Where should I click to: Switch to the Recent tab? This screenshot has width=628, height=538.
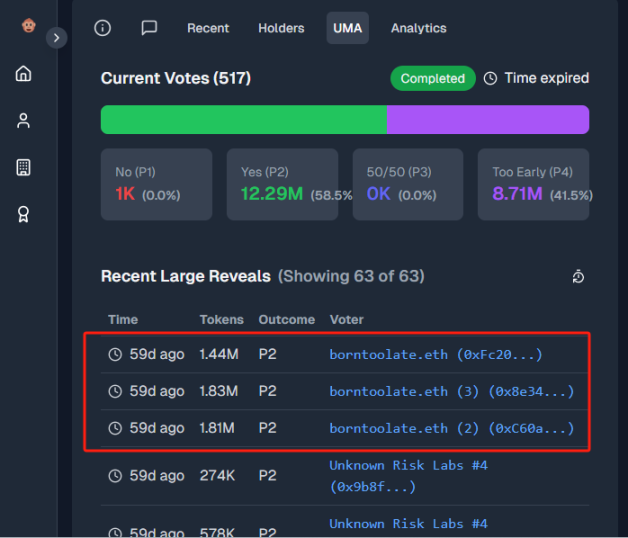pos(208,28)
